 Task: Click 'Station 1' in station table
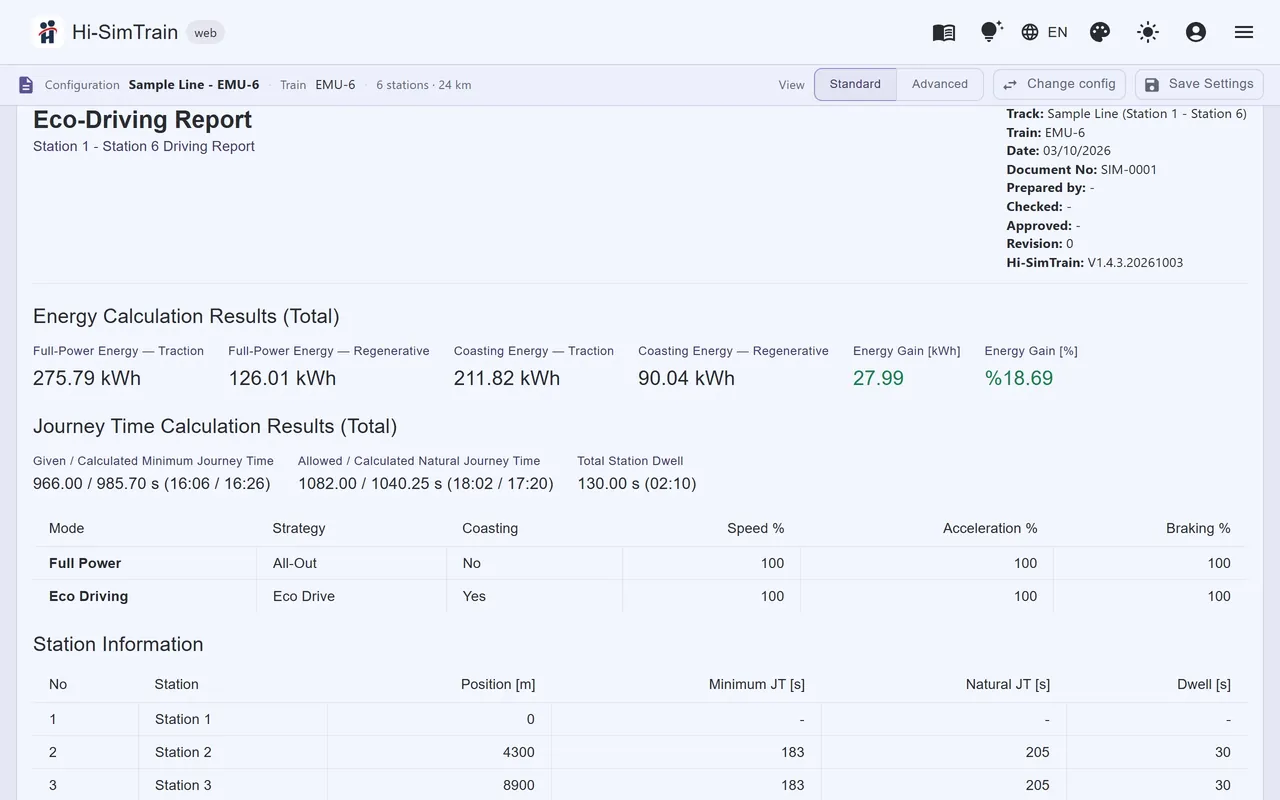point(183,719)
